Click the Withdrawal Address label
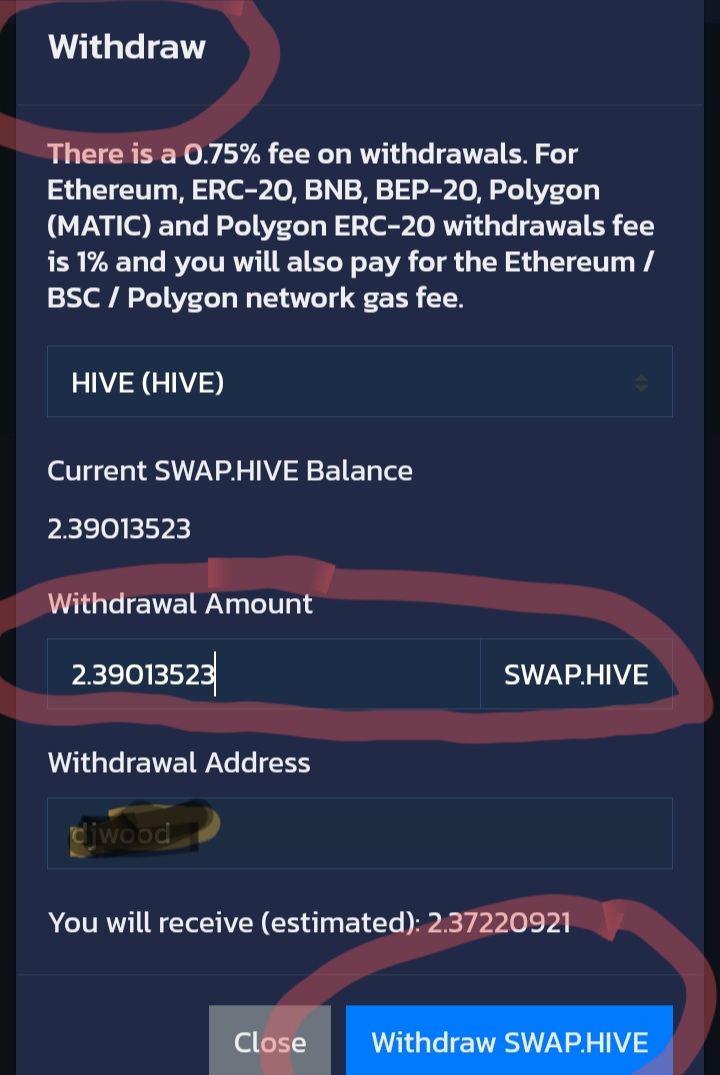This screenshot has height=1075, width=720. click(179, 762)
